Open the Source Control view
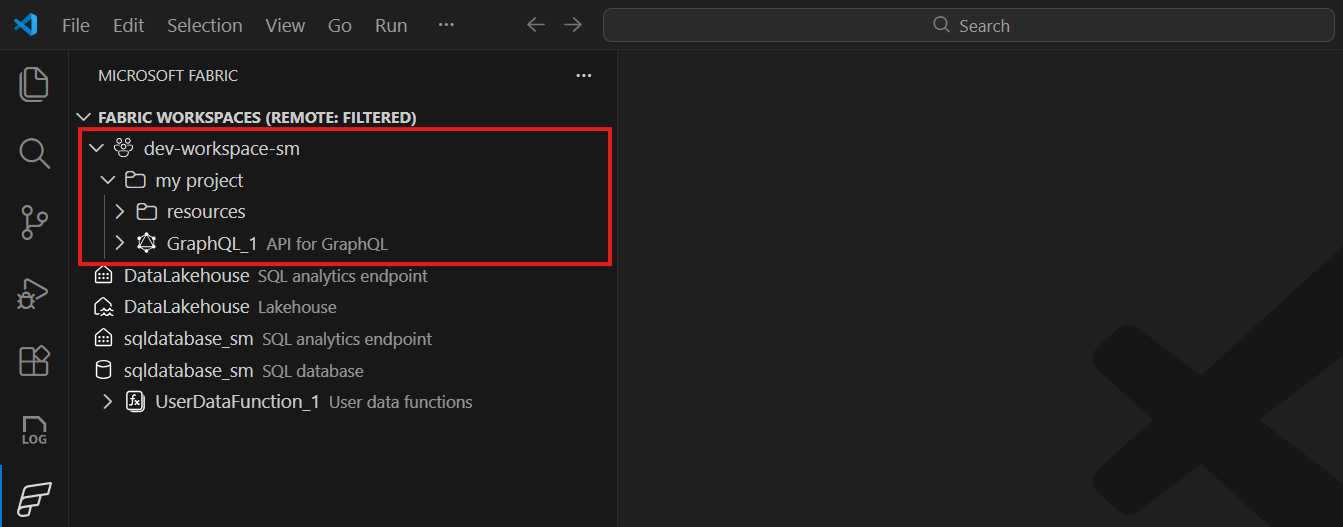Viewport: 1343px width, 527px height. tap(34, 222)
